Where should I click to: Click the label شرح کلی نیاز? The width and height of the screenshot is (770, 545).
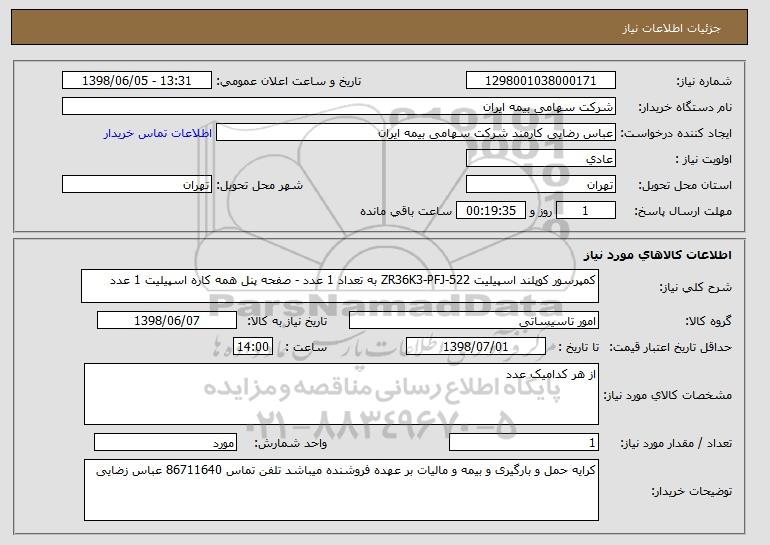click(695, 287)
